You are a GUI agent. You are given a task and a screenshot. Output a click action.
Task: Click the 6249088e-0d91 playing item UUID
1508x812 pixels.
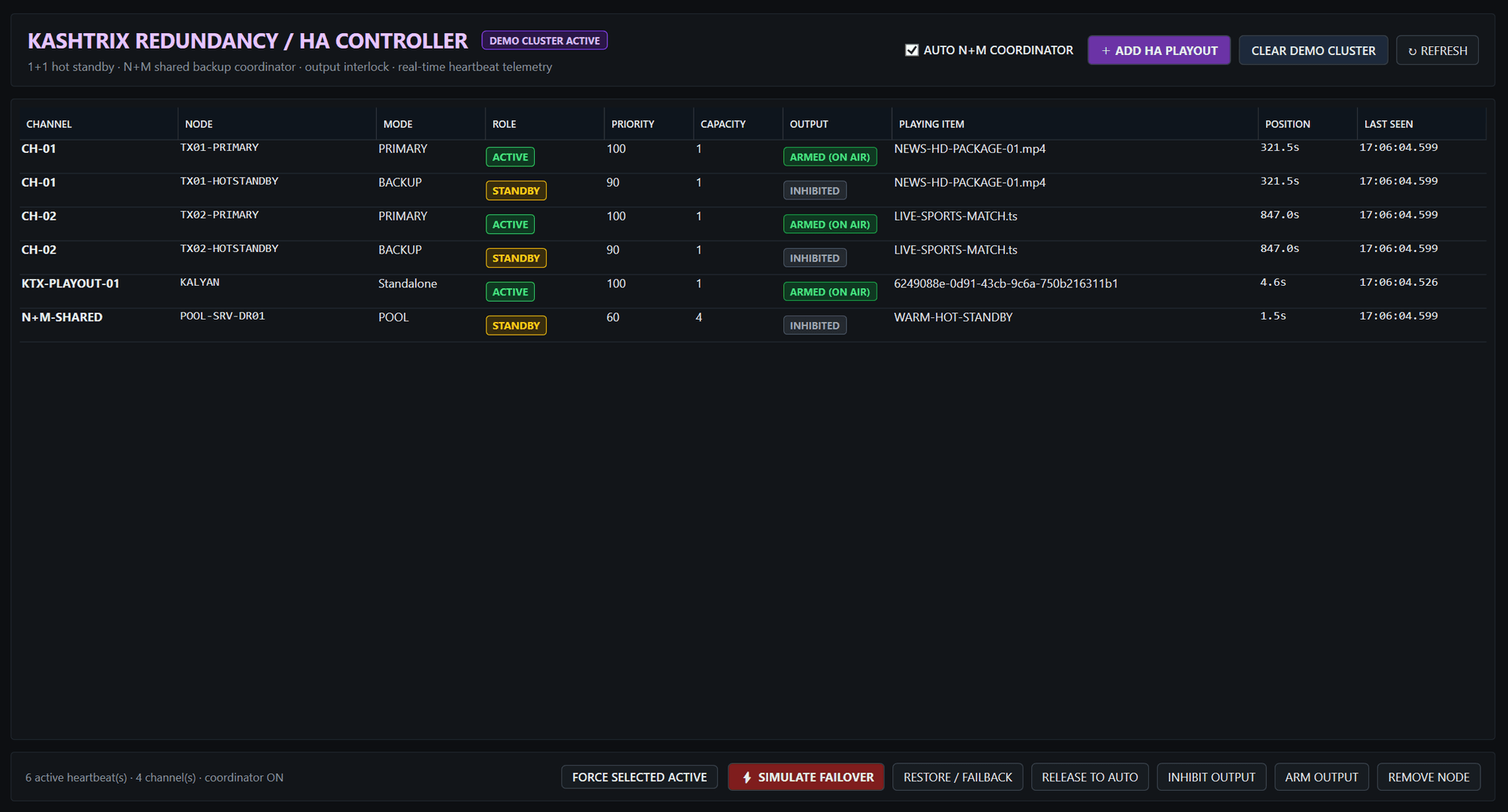(x=1005, y=283)
